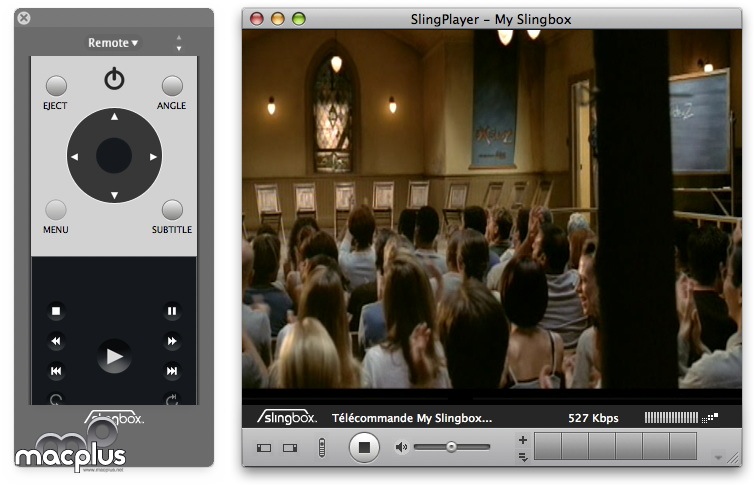Click the first video size icon in SlingPlayer
The width and height of the screenshot is (756, 487).
coord(264,448)
